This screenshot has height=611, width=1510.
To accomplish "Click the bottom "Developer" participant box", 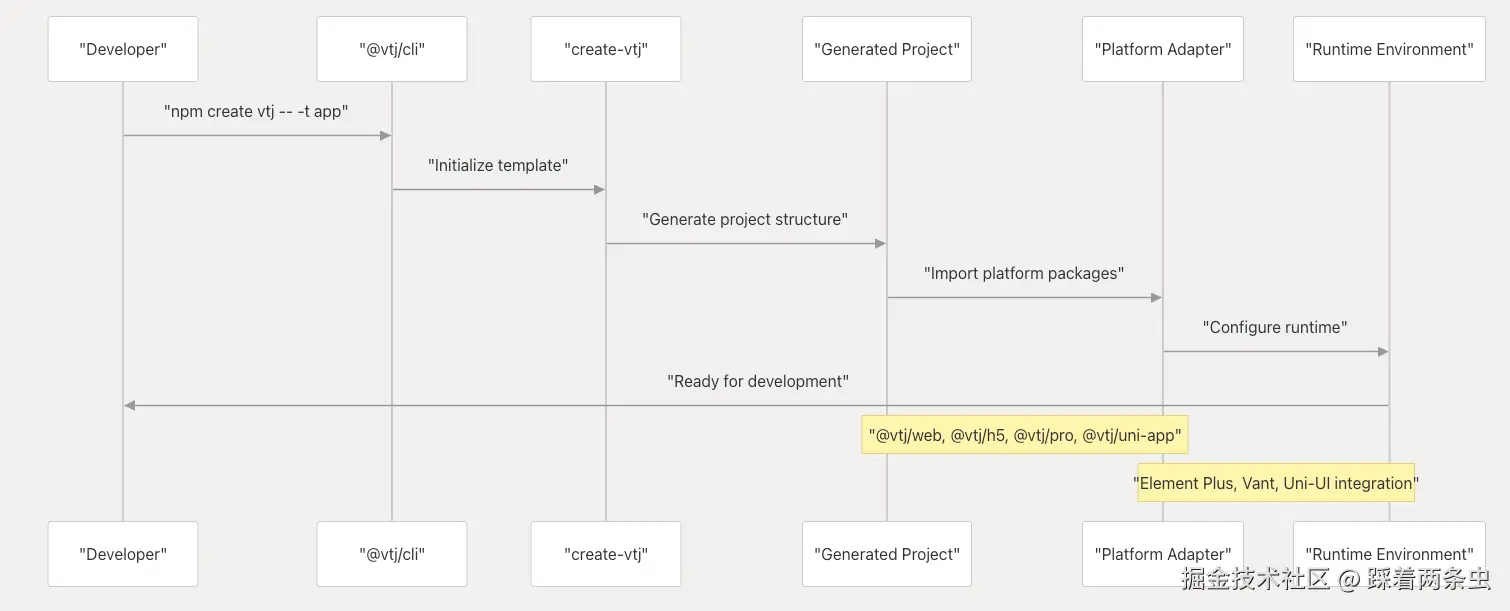I will point(123,554).
